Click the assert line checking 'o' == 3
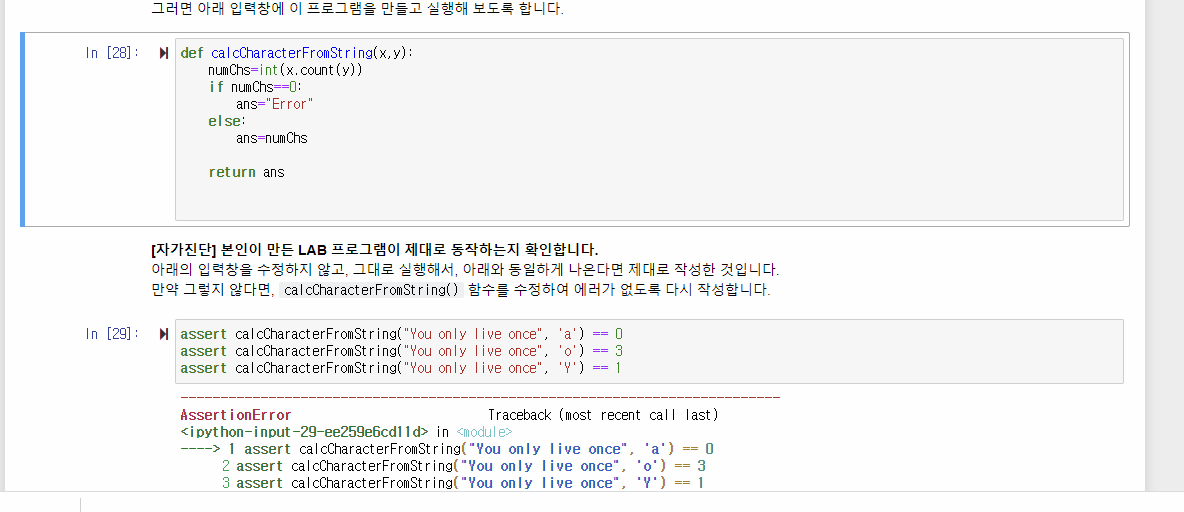 pos(402,351)
